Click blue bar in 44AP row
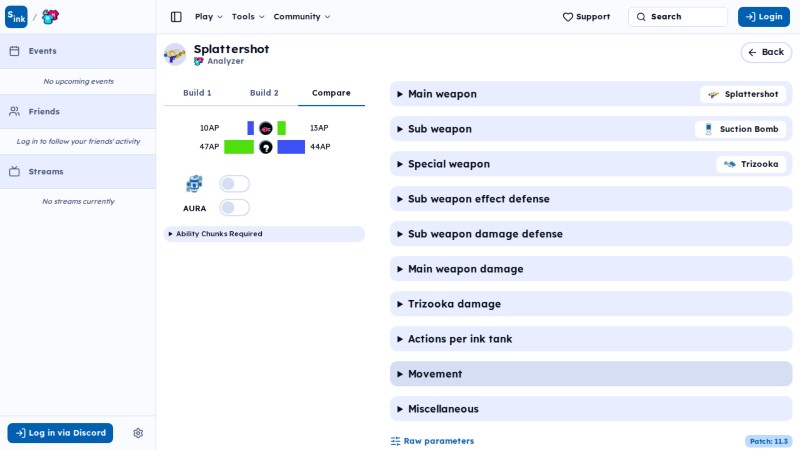This screenshot has height=450, width=800. pyautogui.click(x=291, y=147)
